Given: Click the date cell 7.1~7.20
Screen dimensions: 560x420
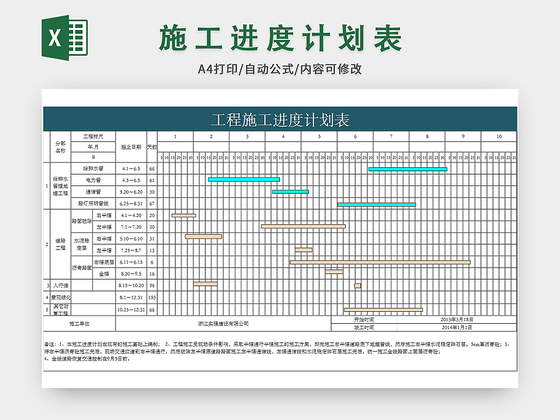Looking at the screenshot, I should 131,227.
